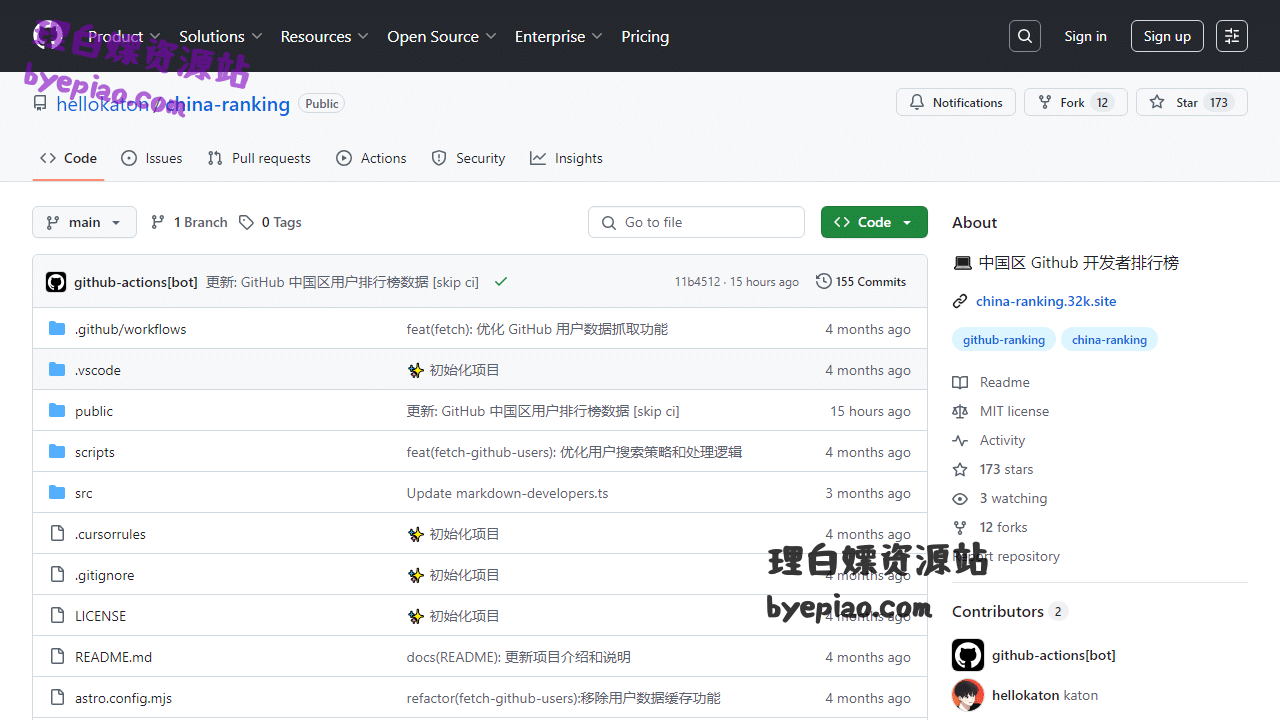Click the github-ranking topic tag
Viewport: 1280px width, 720px height.
(x=1004, y=340)
